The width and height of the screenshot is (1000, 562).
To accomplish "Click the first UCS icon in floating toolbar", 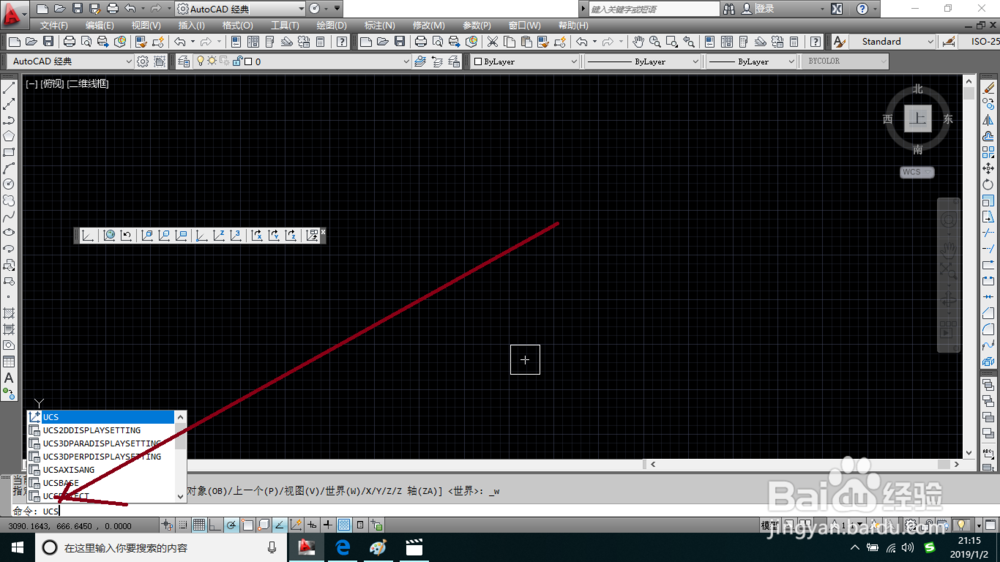I will coord(88,235).
